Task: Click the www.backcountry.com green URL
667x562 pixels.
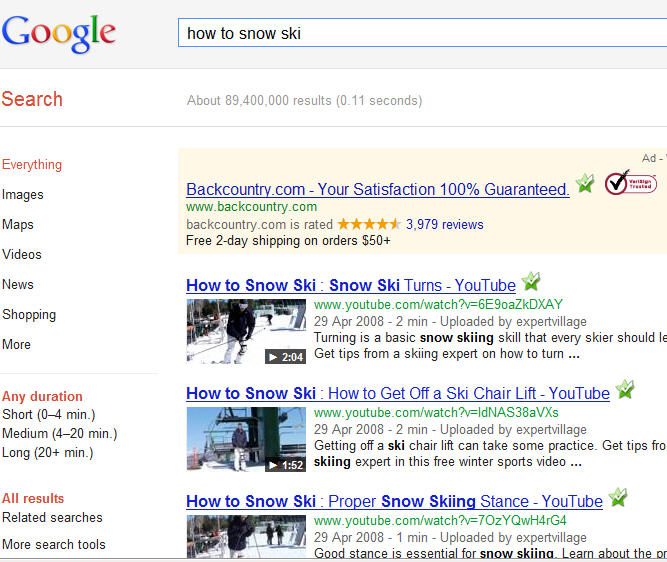Action: 251,207
